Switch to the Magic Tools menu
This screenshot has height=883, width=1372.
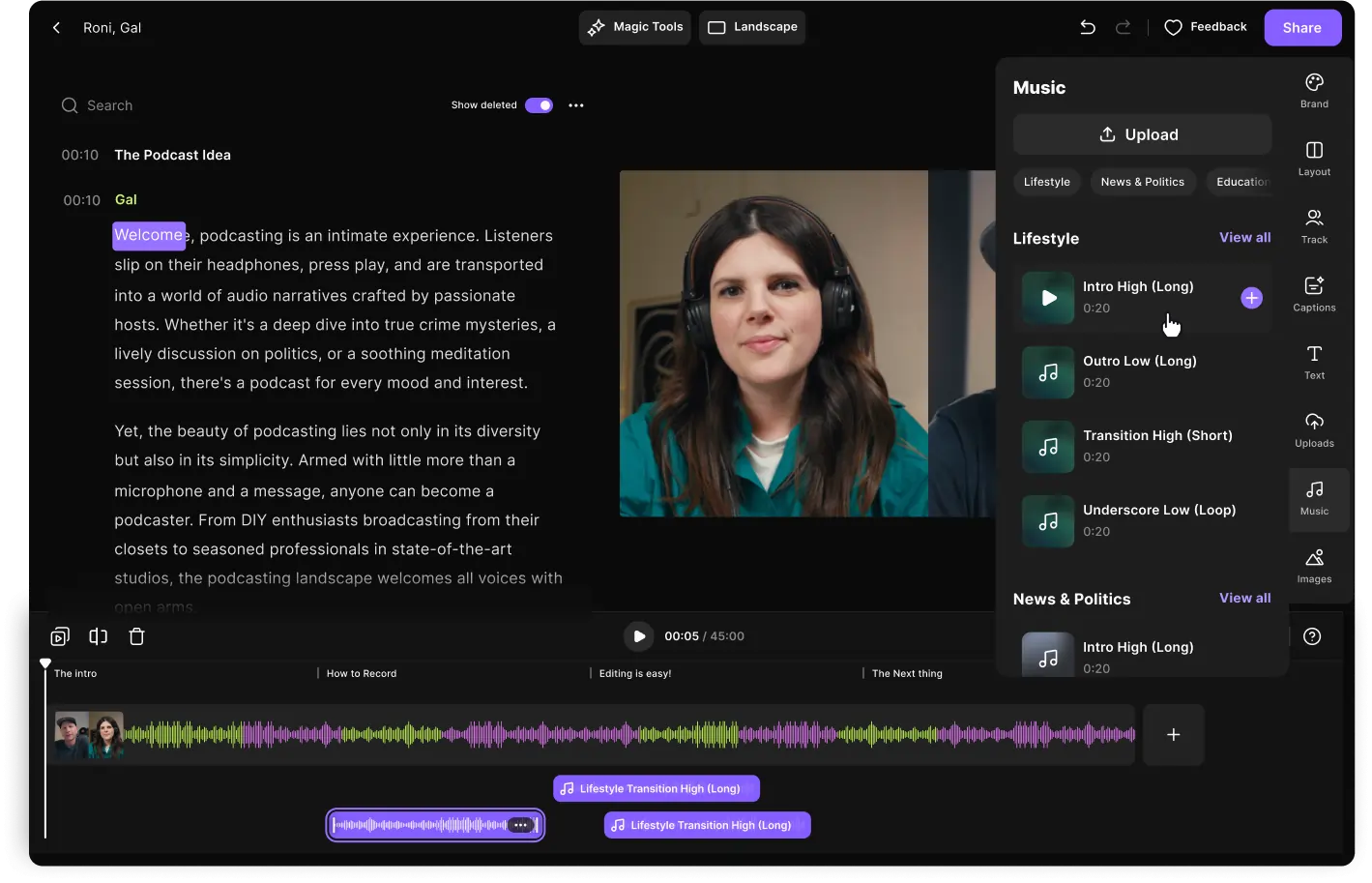(634, 27)
